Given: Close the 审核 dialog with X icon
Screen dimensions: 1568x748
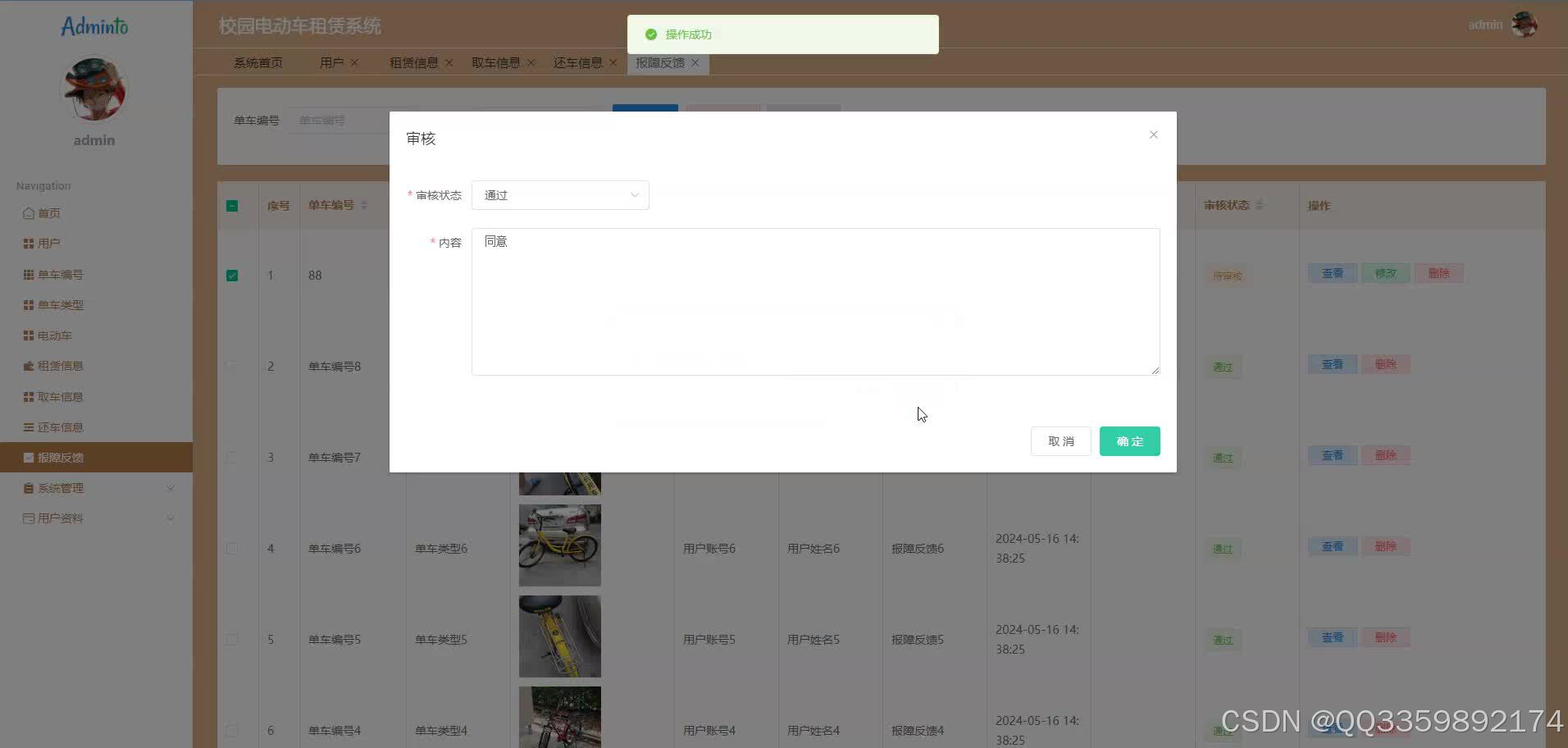Looking at the screenshot, I should pyautogui.click(x=1153, y=135).
